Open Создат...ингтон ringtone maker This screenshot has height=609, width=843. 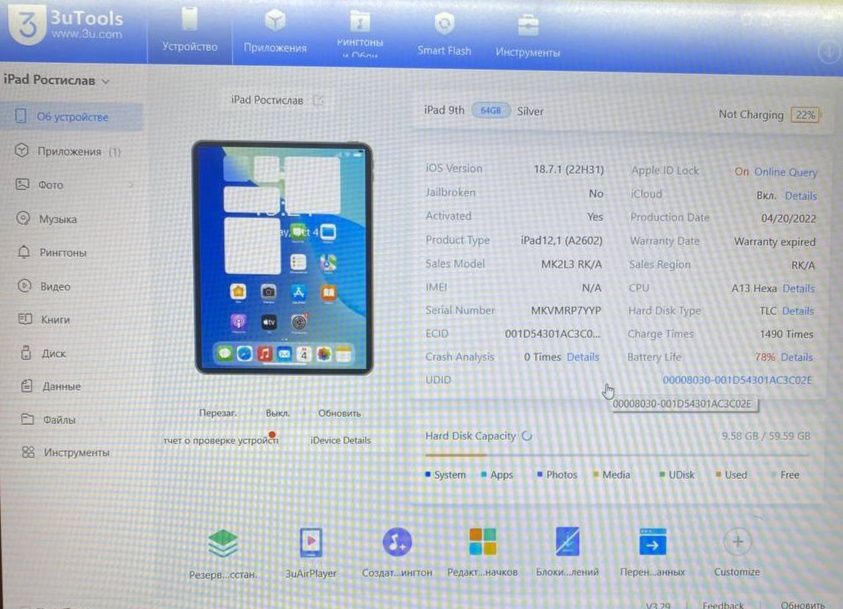tap(397, 552)
